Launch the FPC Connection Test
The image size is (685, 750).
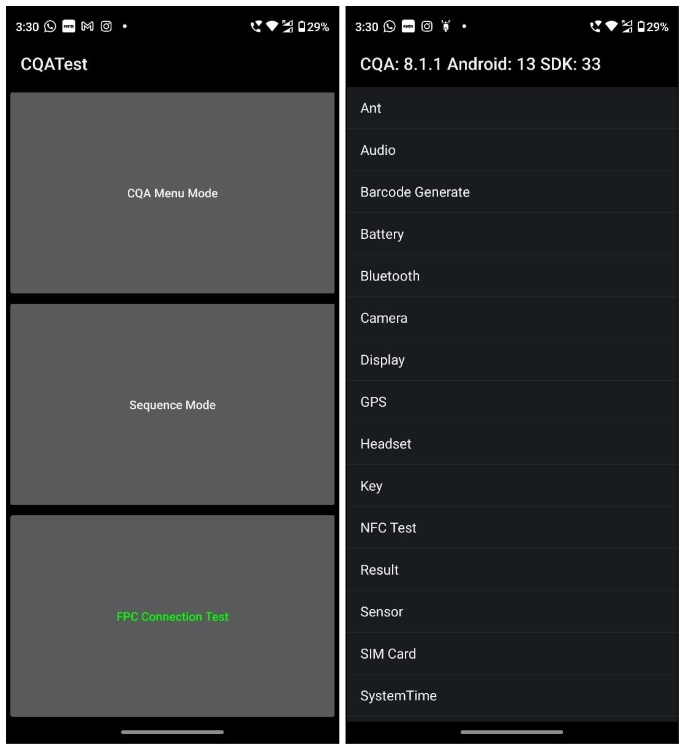[x=172, y=616]
